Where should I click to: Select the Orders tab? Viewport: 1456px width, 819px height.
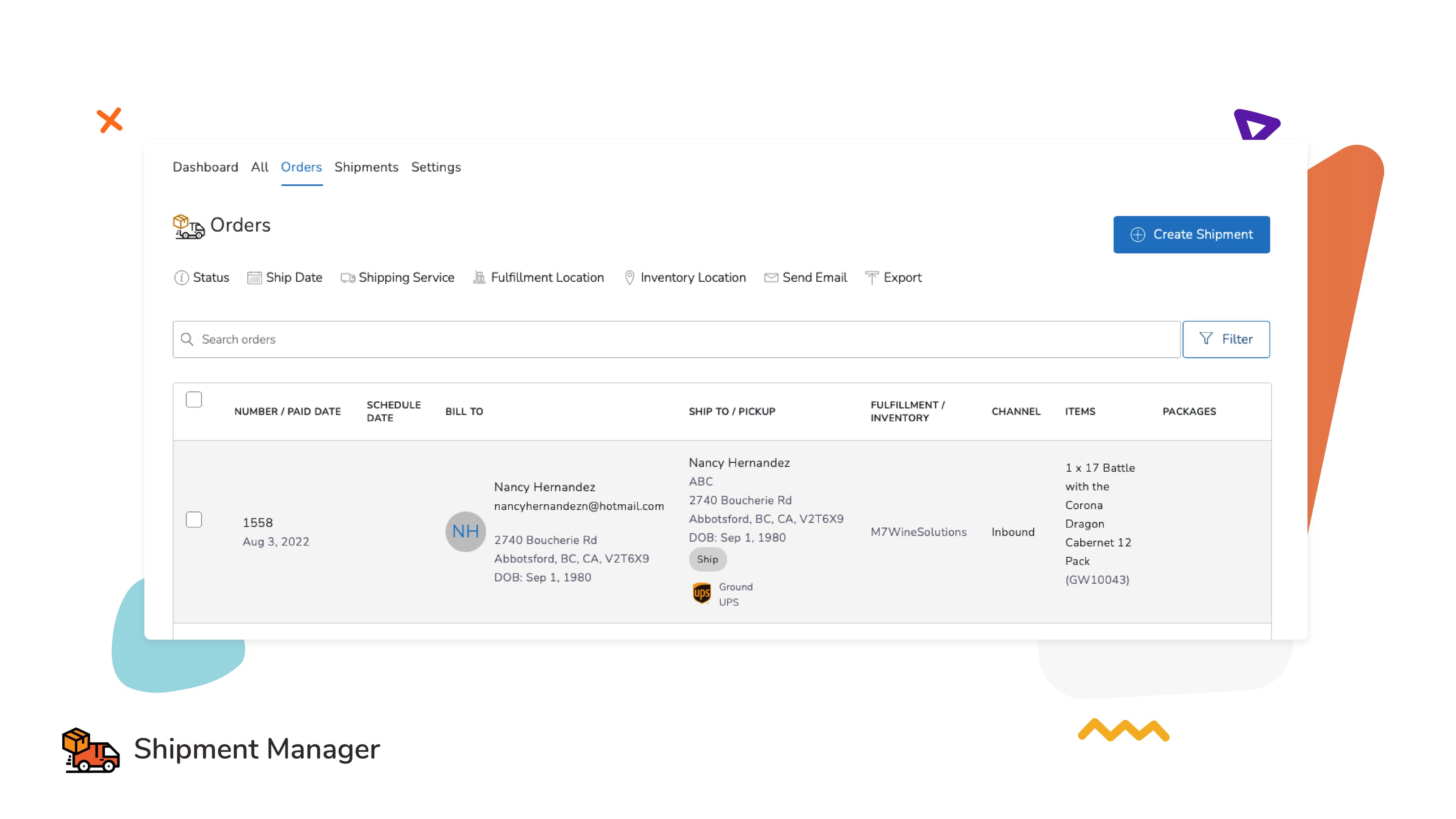301,167
